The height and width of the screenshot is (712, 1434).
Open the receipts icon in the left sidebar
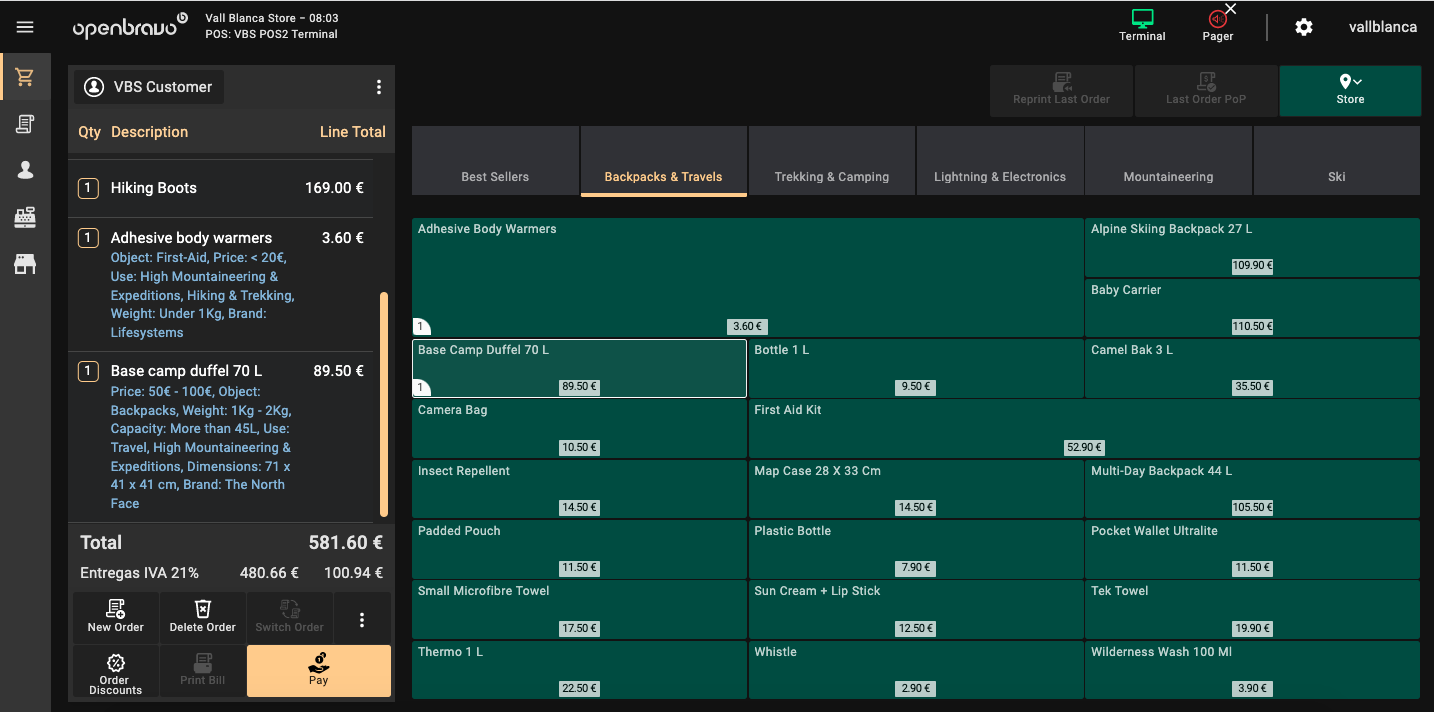click(x=25, y=124)
